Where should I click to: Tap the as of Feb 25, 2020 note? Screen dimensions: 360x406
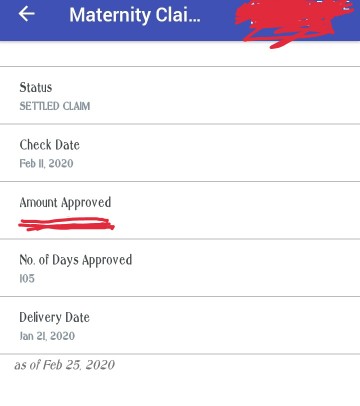point(65,365)
